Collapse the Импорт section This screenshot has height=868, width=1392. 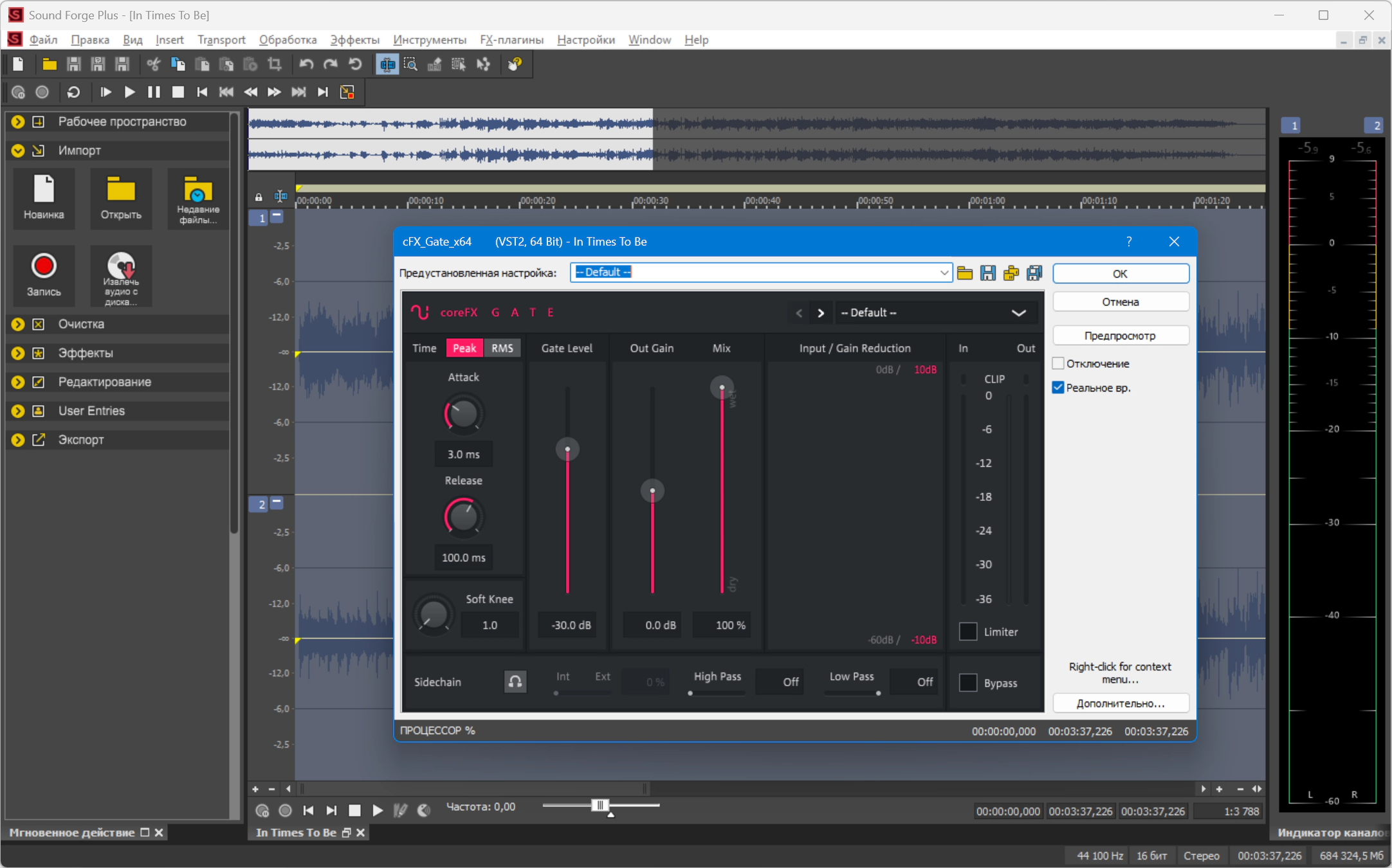coord(18,150)
